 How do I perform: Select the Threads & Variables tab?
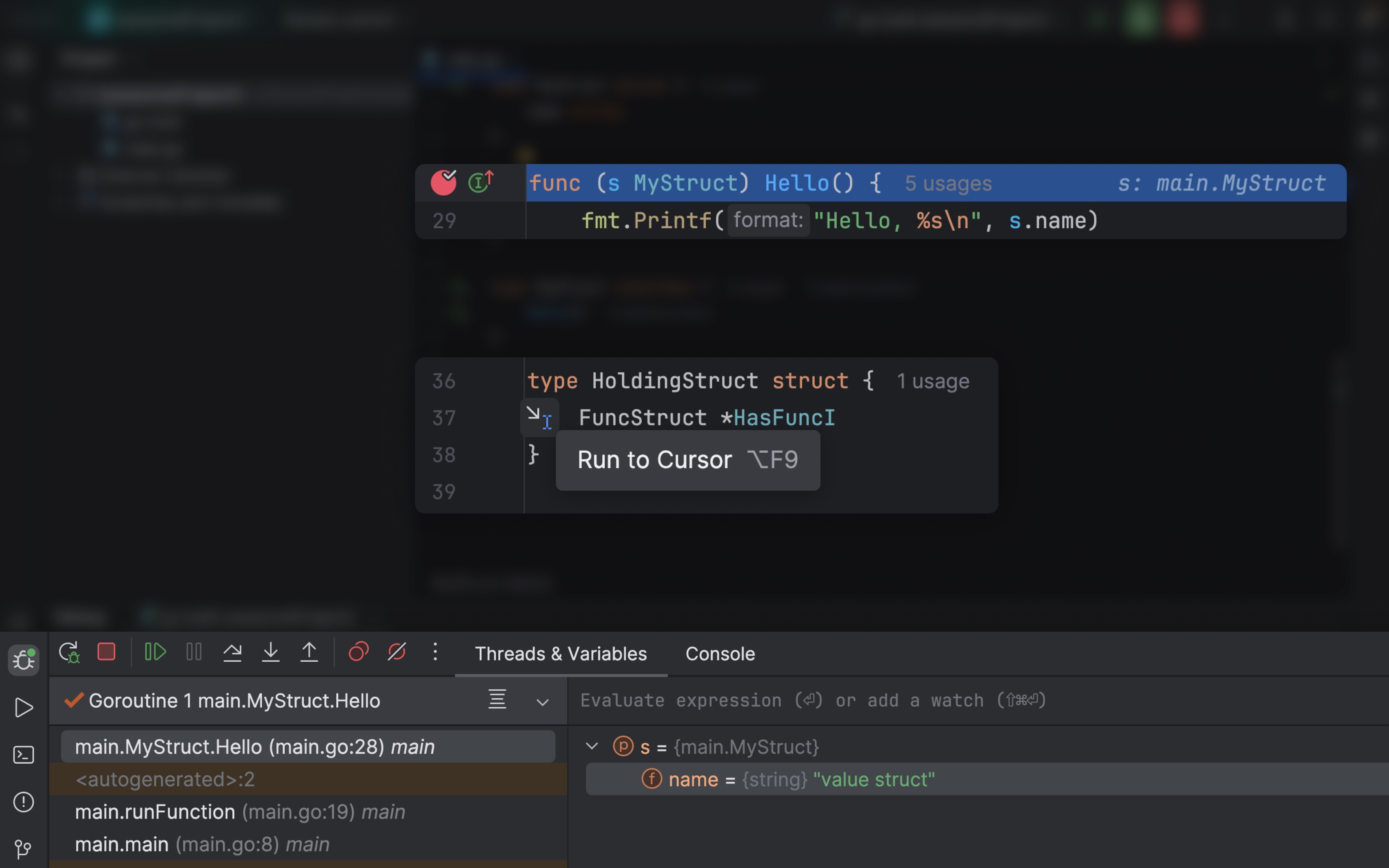click(560, 654)
